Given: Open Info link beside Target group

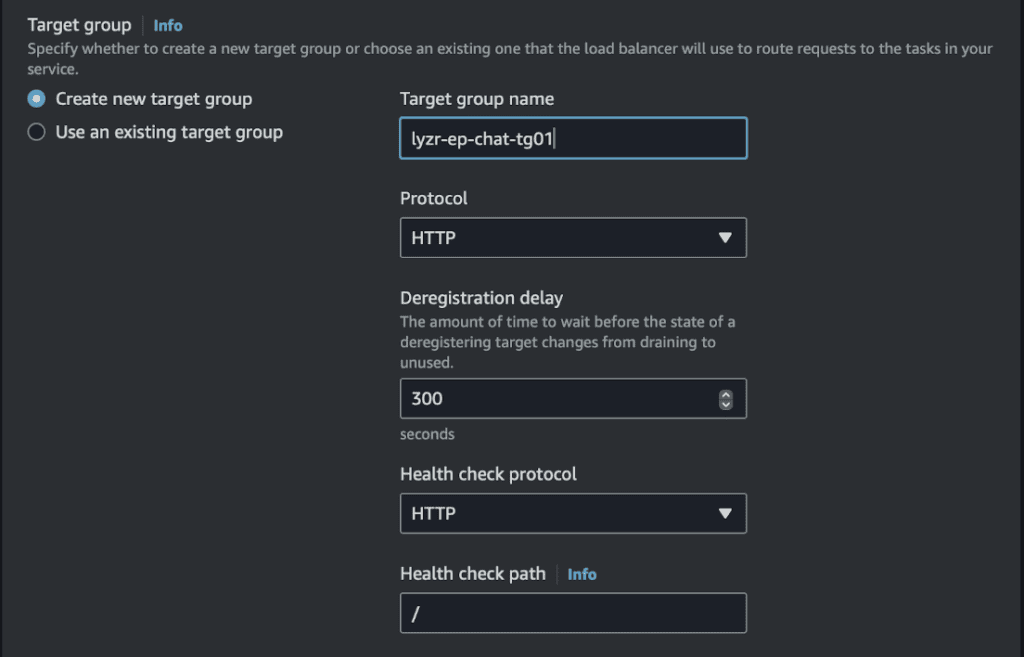Looking at the screenshot, I should pos(168,25).
